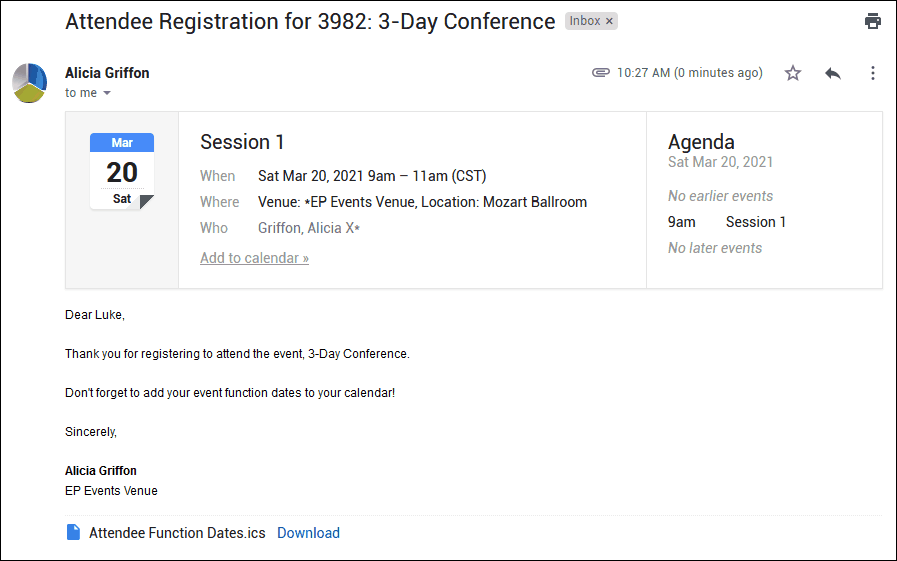Click the event time Sat Mar 20, 2021 9am – 11am

point(372,176)
